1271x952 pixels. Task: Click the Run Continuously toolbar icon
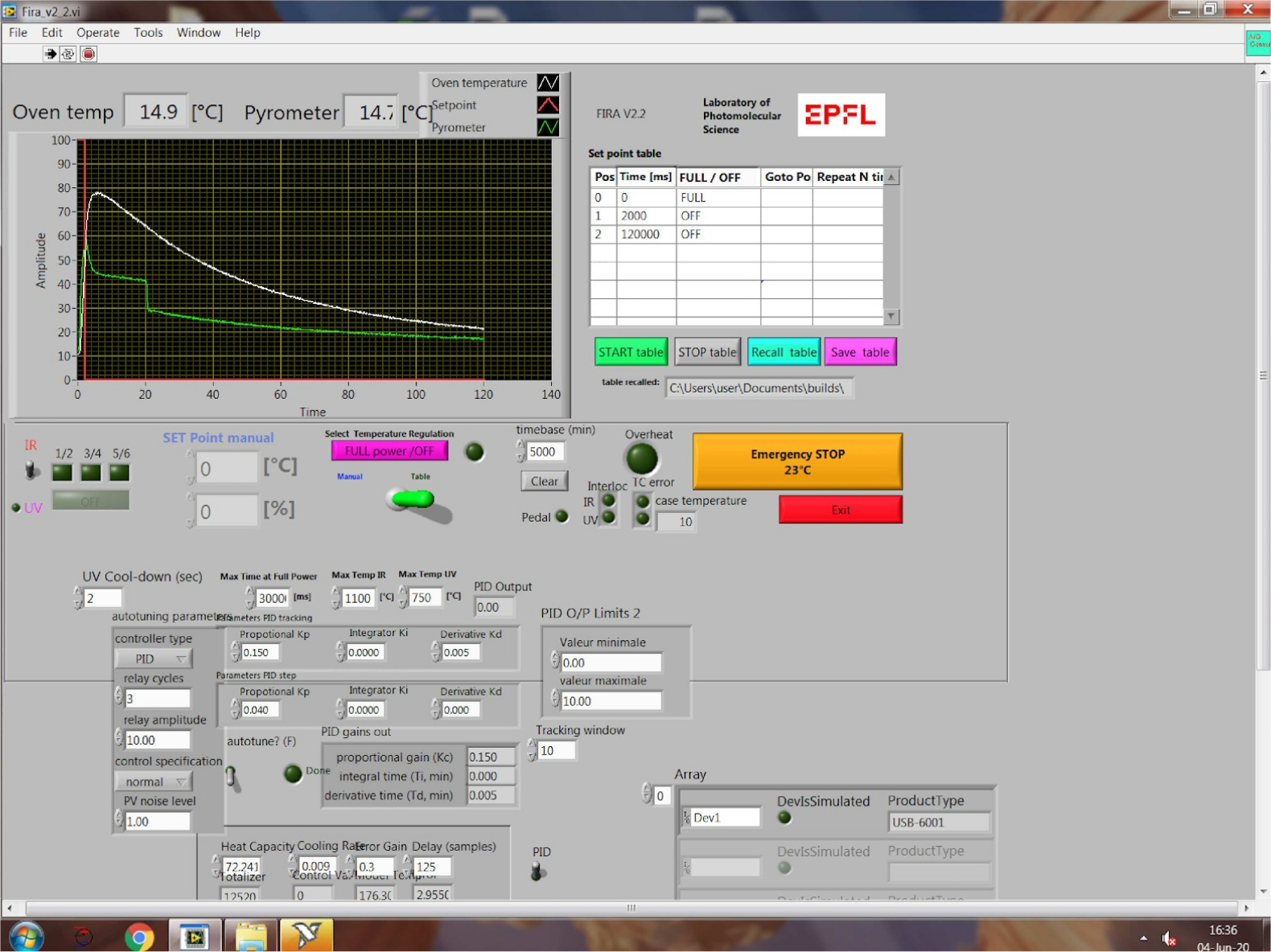tap(68, 54)
